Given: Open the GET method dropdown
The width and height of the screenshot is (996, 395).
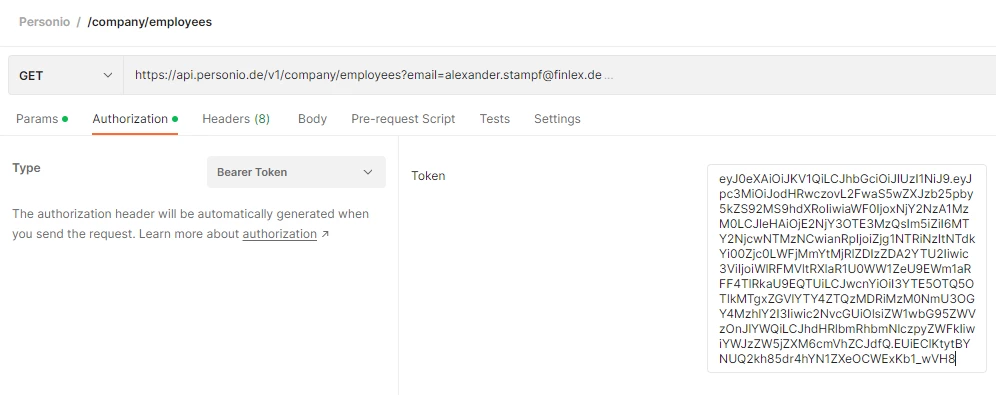Looking at the screenshot, I should (x=65, y=76).
